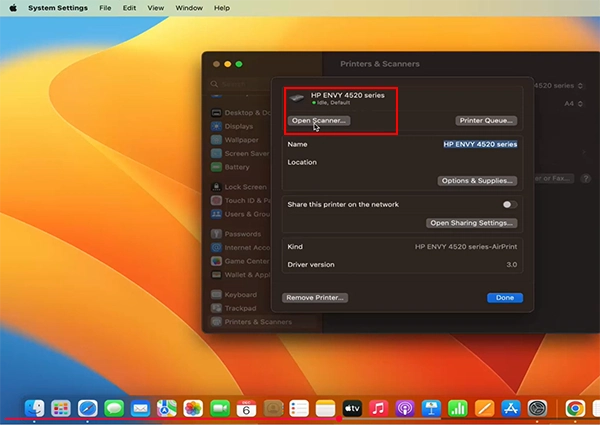Open the Help menu
600x425 pixels.
222,8
